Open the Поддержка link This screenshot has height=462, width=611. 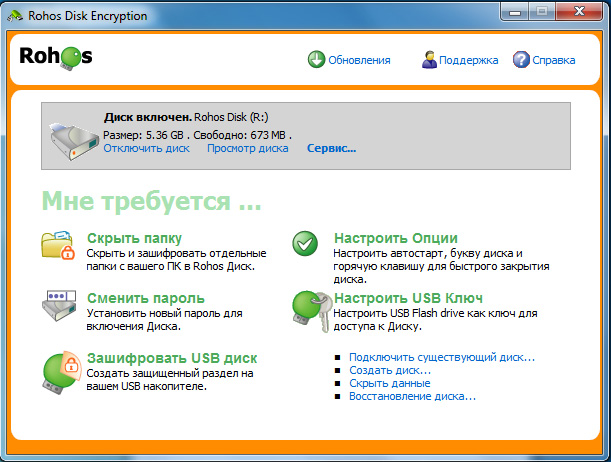pyautogui.click(x=468, y=60)
